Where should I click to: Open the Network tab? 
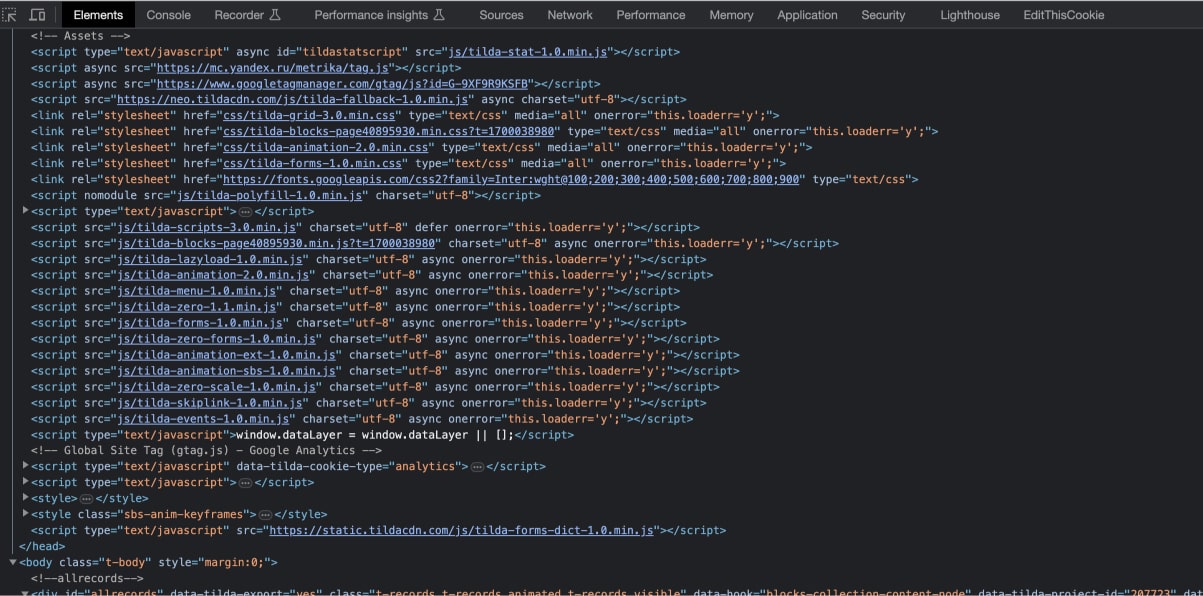(570, 15)
